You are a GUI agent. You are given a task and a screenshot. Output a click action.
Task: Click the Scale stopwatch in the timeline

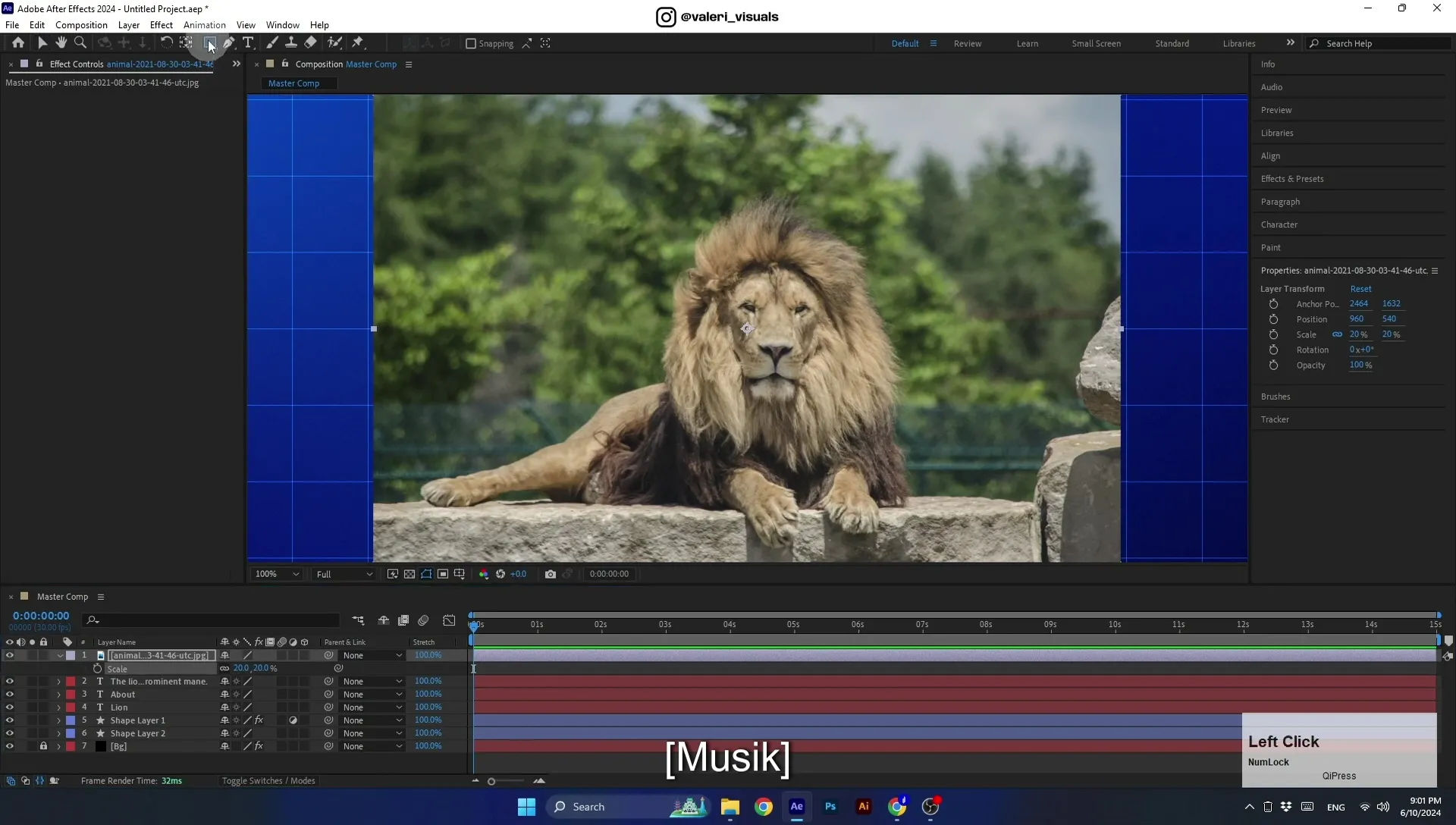tap(97, 669)
